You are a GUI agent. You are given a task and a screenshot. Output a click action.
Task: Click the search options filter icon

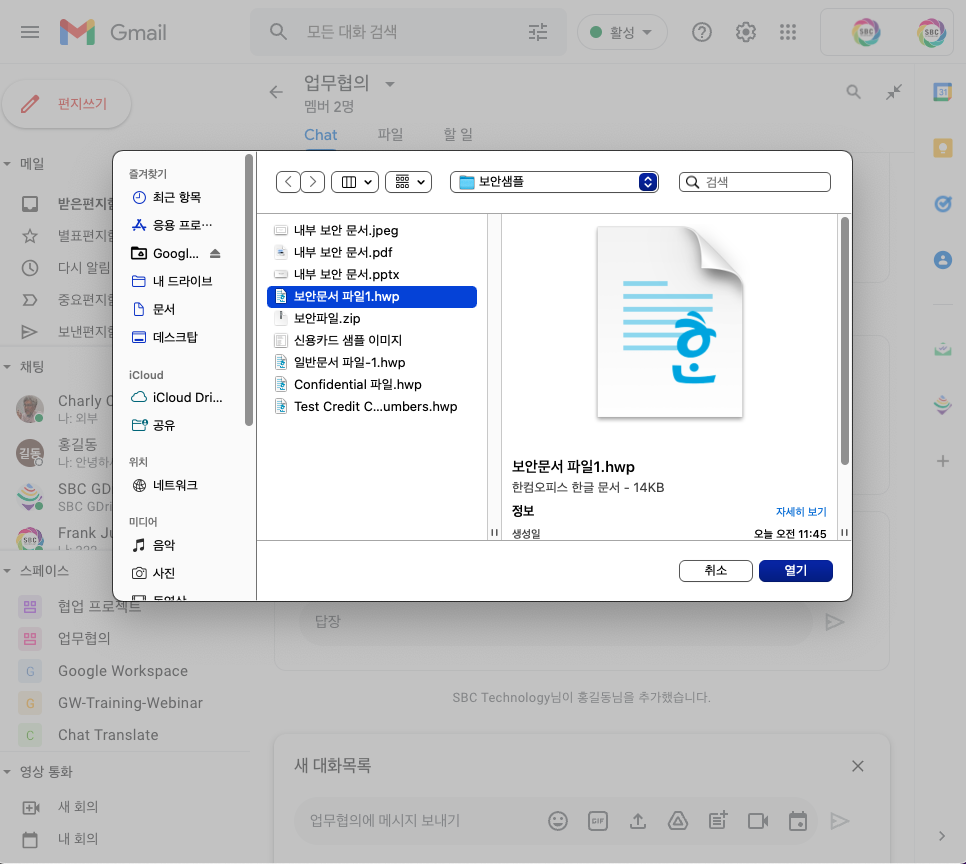(x=538, y=31)
